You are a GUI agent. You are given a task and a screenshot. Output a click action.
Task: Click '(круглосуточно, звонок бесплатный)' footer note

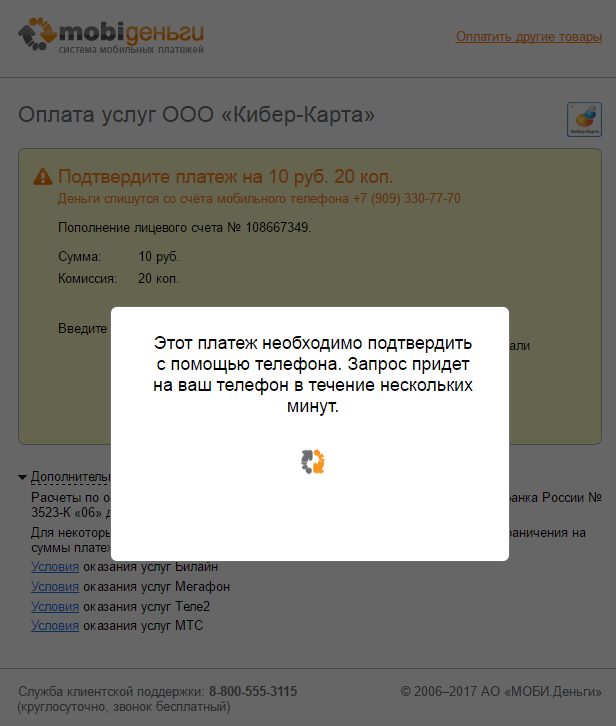point(124,707)
